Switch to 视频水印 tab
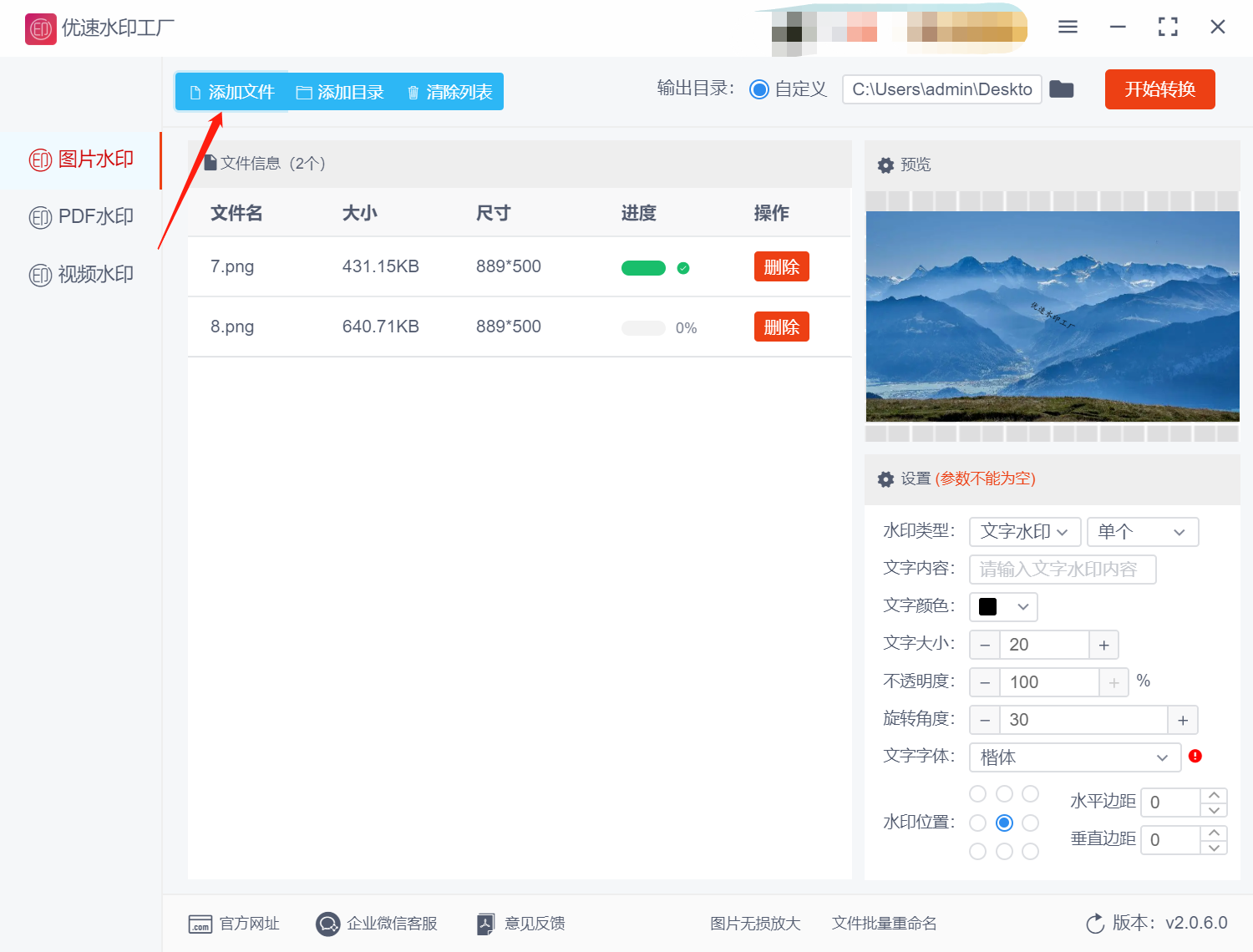 (82, 275)
